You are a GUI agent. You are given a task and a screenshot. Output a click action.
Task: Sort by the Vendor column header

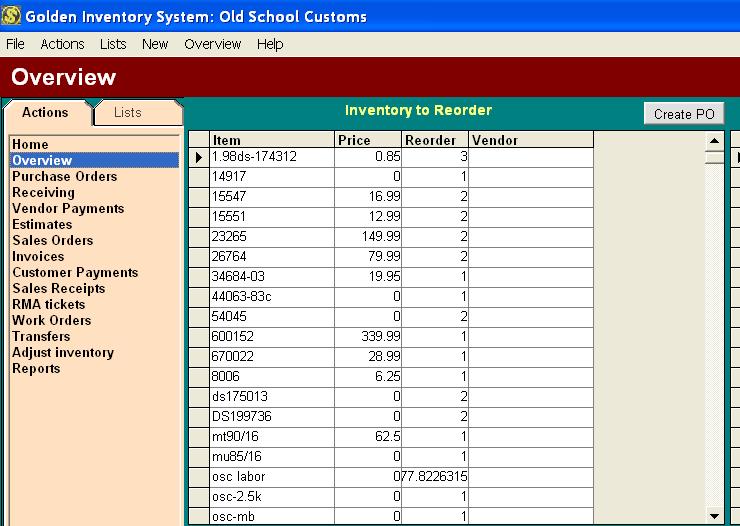pos(531,140)
